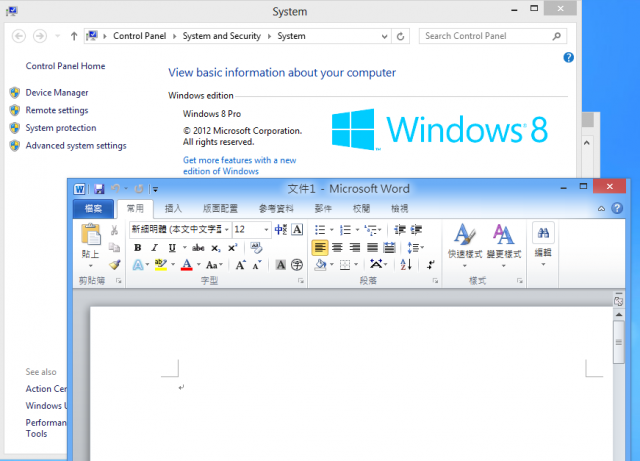The height and width of the screenshot is (461, 640).
Task: Click the Borders icon
Action: point(345,265)
